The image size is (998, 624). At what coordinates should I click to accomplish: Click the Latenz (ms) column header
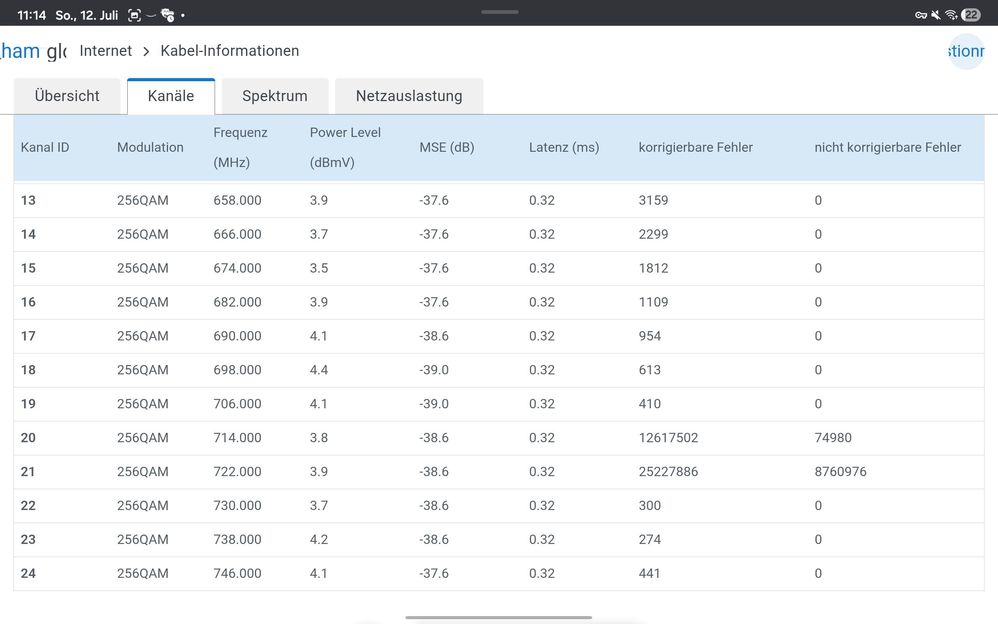point(564,148)
